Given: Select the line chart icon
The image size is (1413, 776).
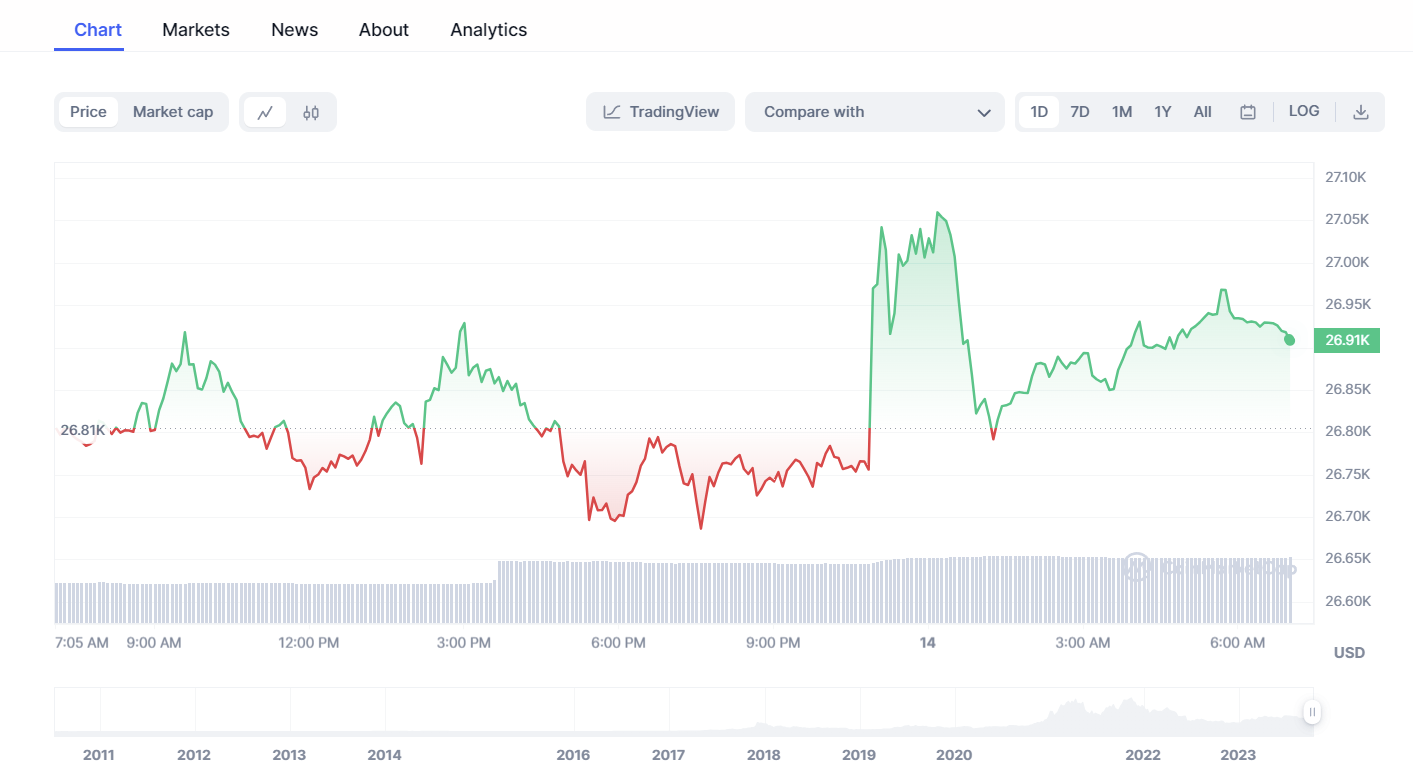Looking at the screenshot, I should click(x=265, y=112).
